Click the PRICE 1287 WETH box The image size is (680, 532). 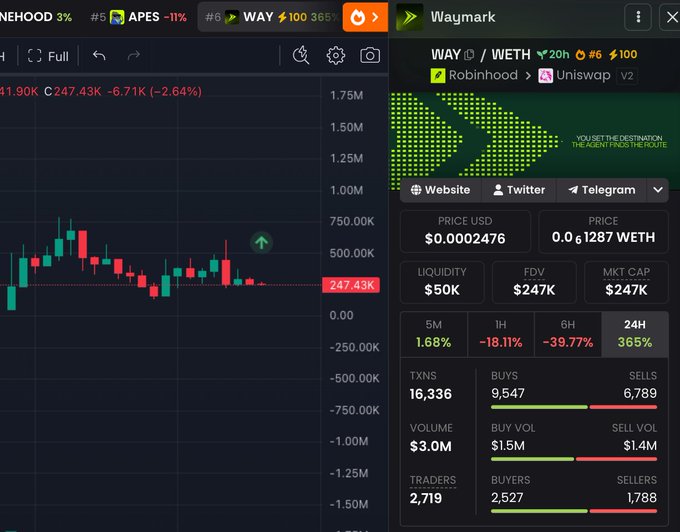click(x=603, y=232)
